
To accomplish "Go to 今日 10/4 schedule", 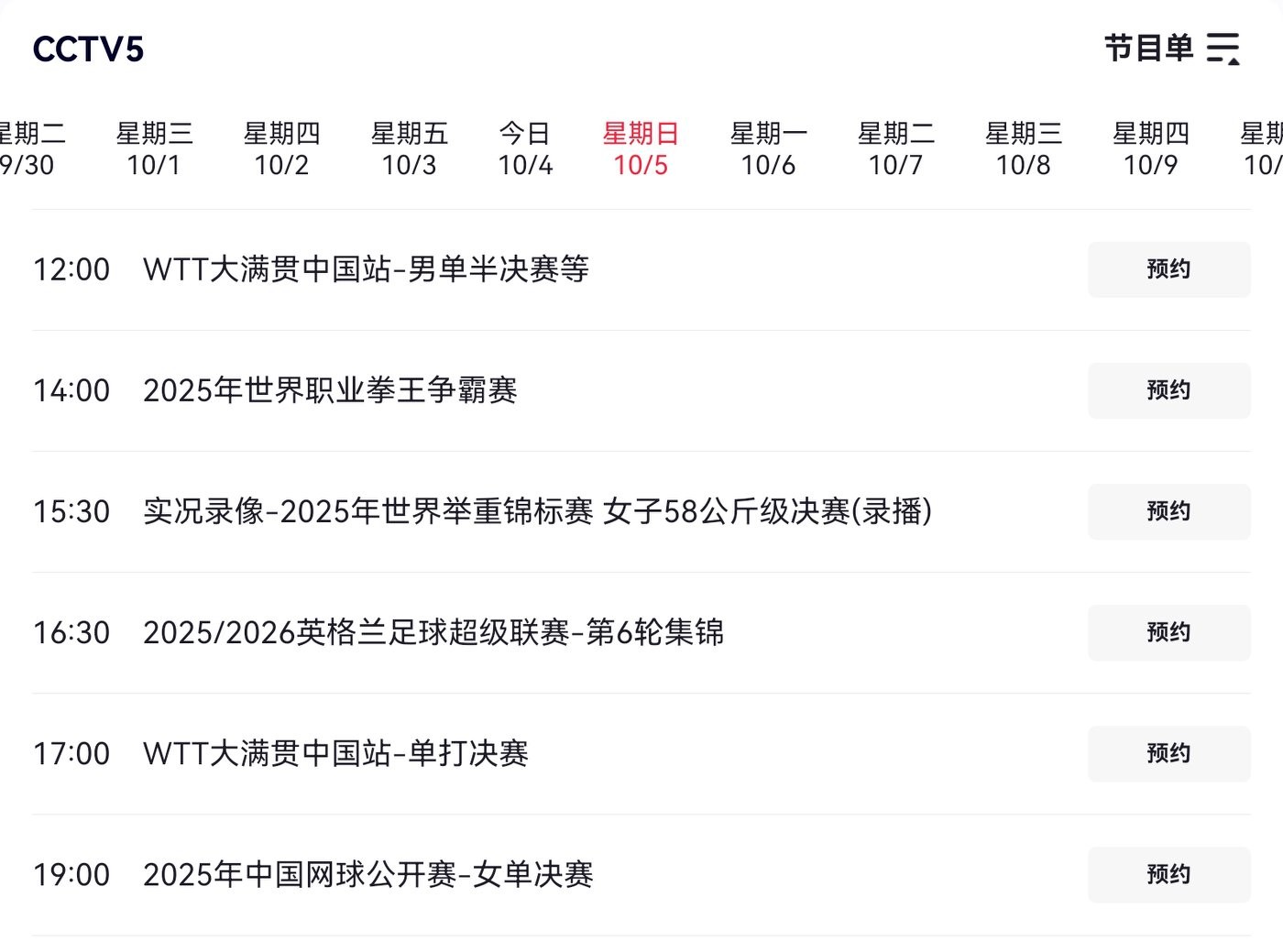I will click(x=525, y=149).
